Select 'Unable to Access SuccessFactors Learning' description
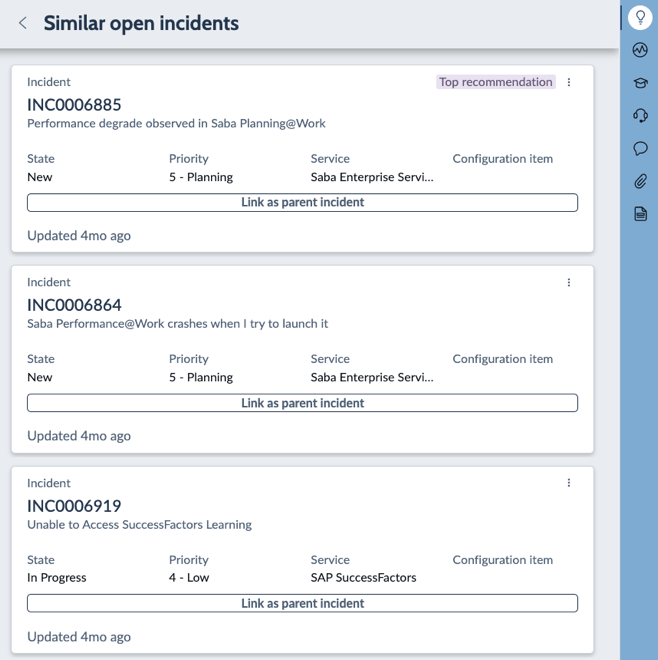658x660 pixels. pyautogui.click(x=139, y=524)
